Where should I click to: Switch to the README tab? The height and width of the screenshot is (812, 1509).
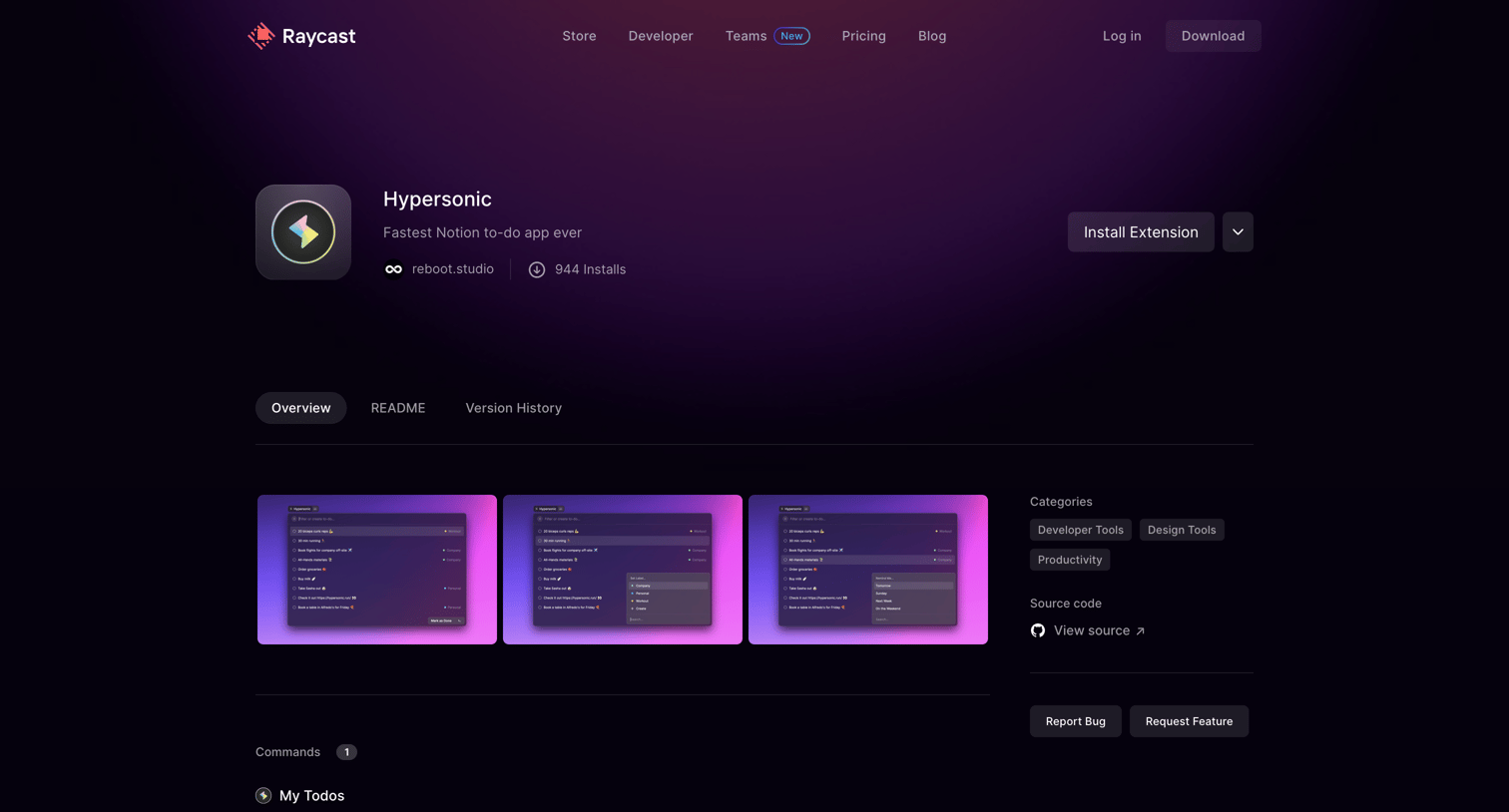[398, 408]
